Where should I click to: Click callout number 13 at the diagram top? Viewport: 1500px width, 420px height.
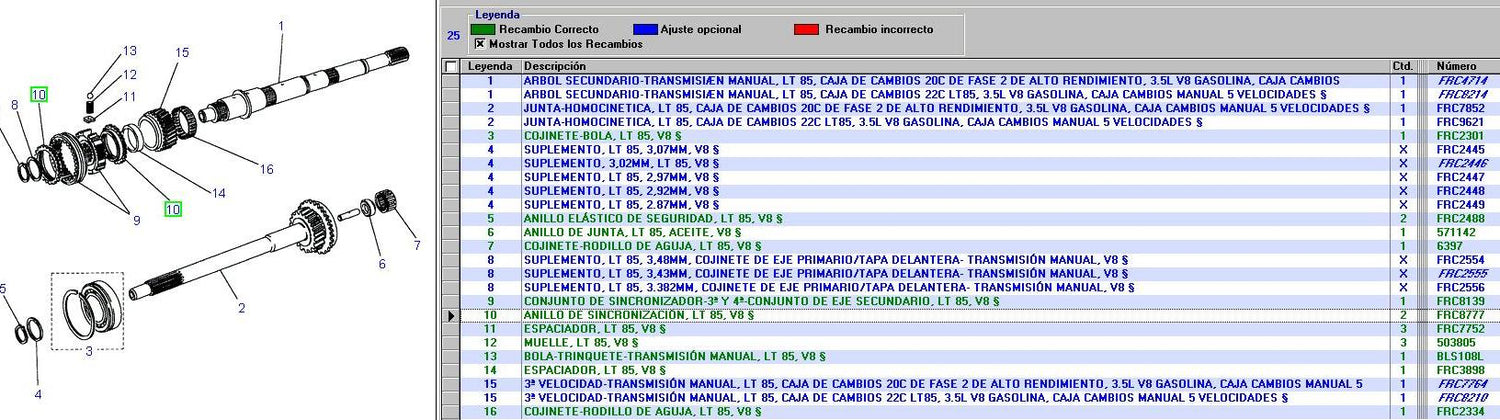[129, 51]
